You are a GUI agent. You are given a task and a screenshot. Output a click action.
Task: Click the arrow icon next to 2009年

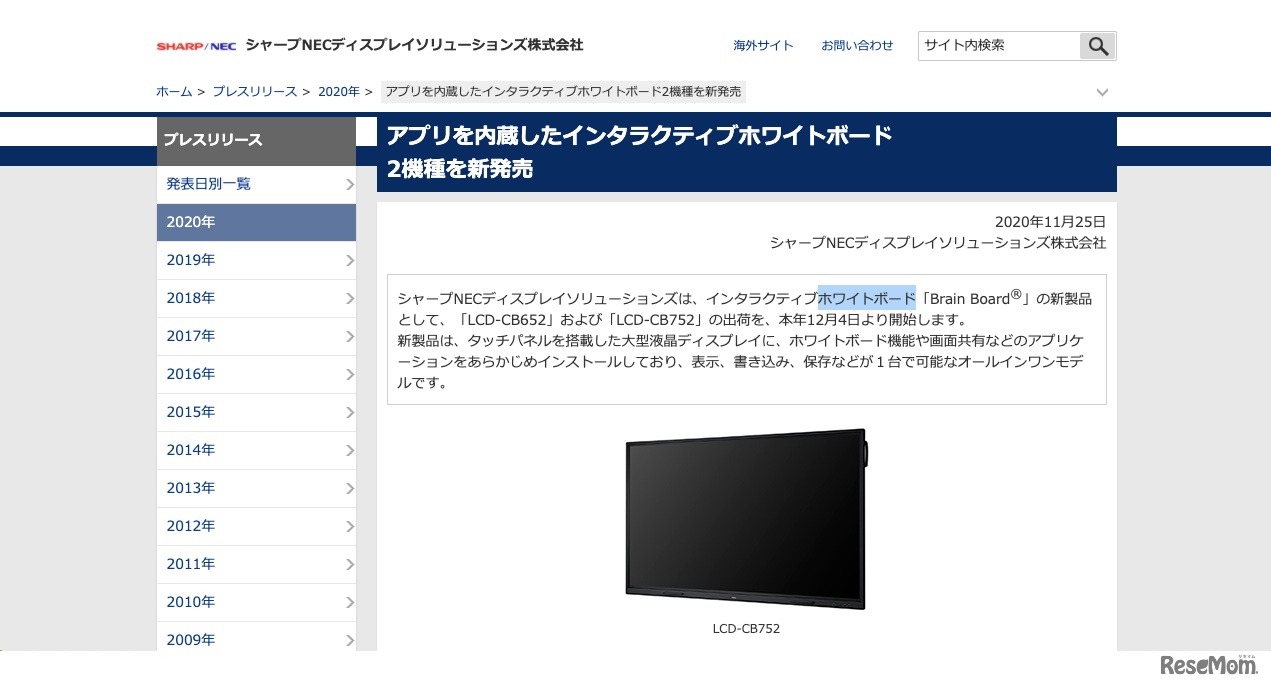coord(349,640)
